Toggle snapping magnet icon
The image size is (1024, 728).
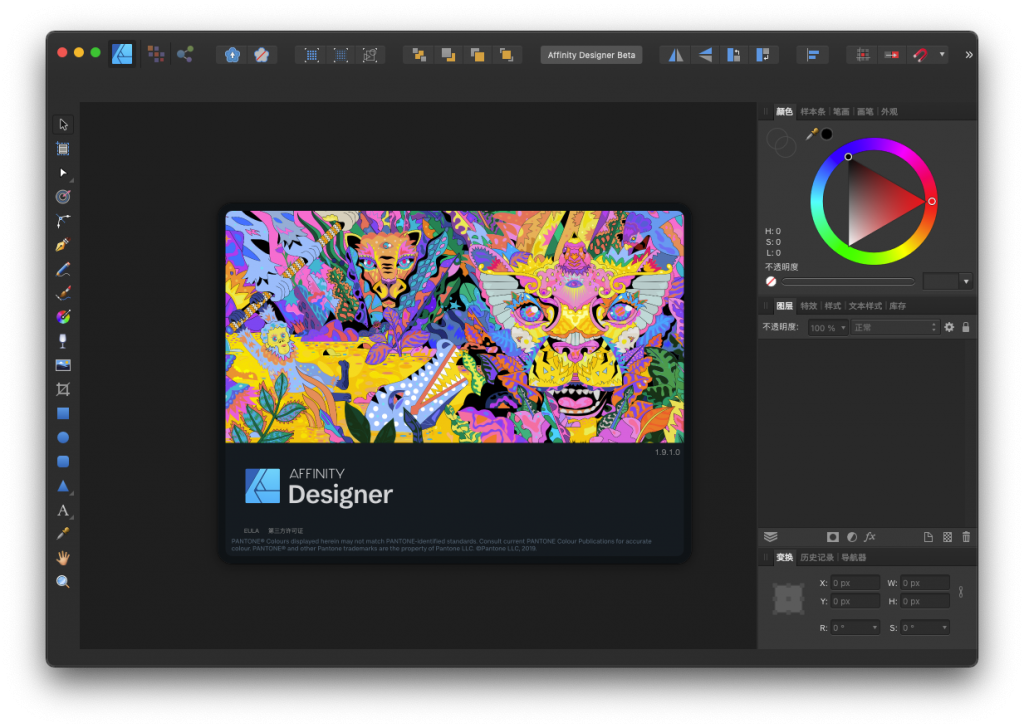point(920,55)
